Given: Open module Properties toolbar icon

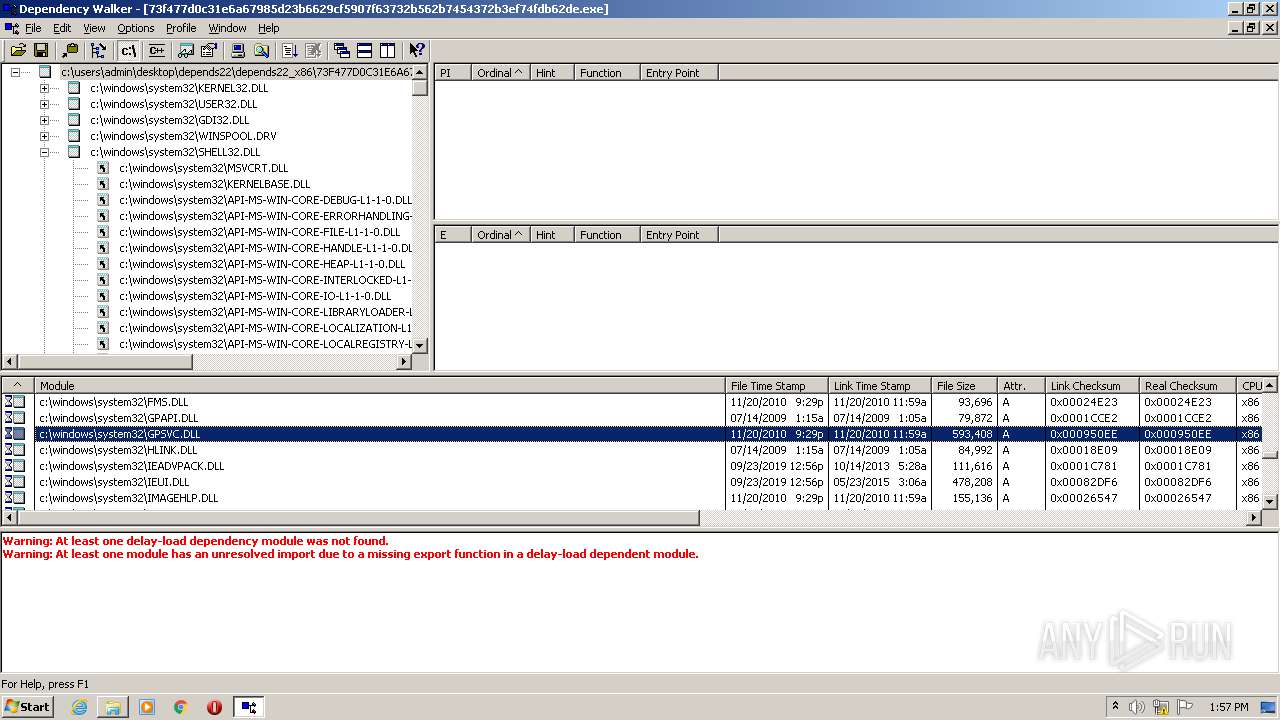Looking at the screenshot, I should [209, 50].
